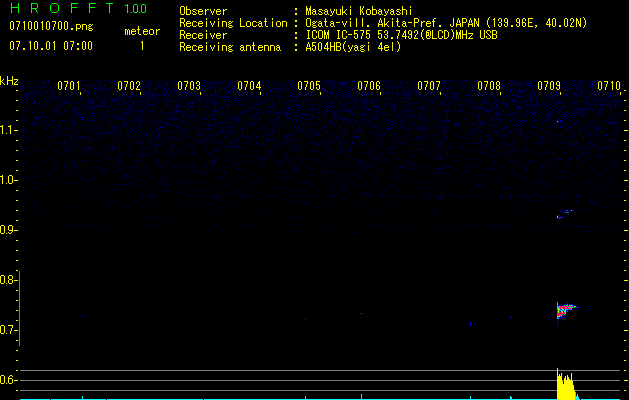This screenshot has height=400, width=629.
Task: Click the kHz axis unit label
Action: (x=9, y=81)
